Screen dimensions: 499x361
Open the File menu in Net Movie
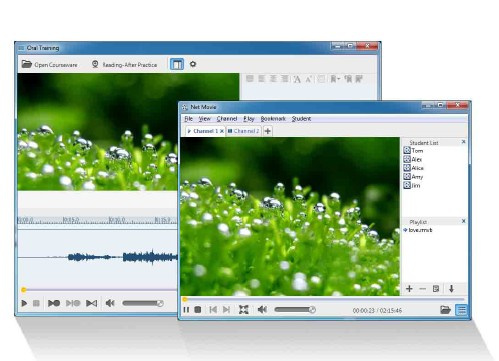(x=189, y=119)
